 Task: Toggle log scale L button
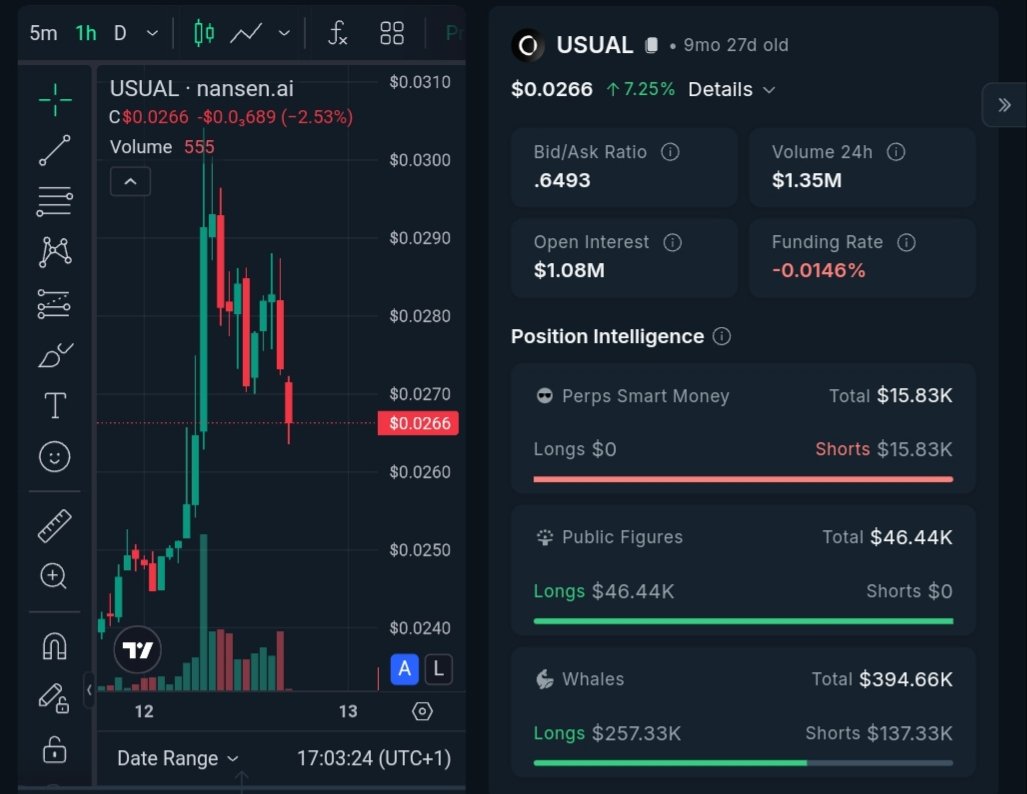coord(438,669)
